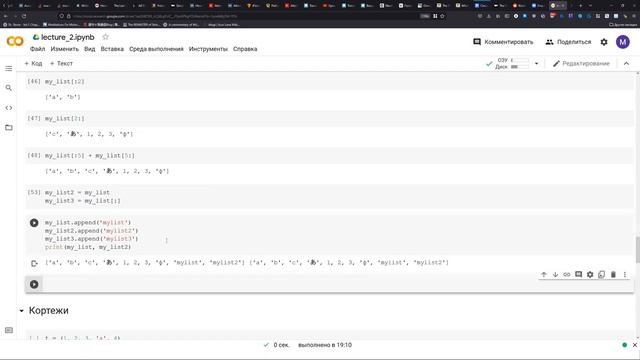Open Colab settings gear in header
This screenshot has height=360, width=640.
(x=604, y=42)
